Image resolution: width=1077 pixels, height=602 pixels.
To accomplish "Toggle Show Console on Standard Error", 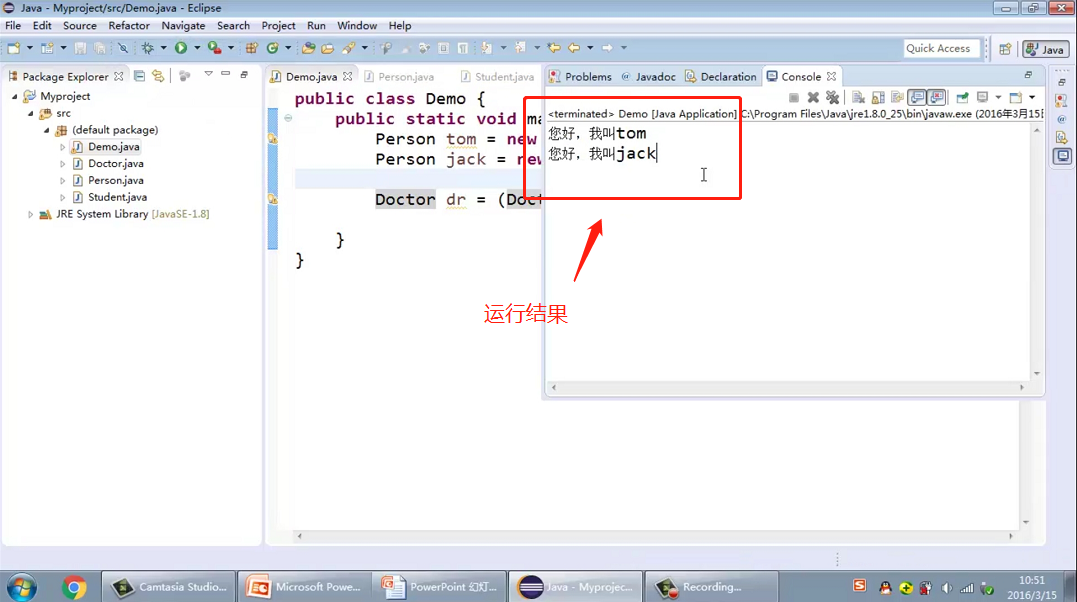I will point(937,98).
